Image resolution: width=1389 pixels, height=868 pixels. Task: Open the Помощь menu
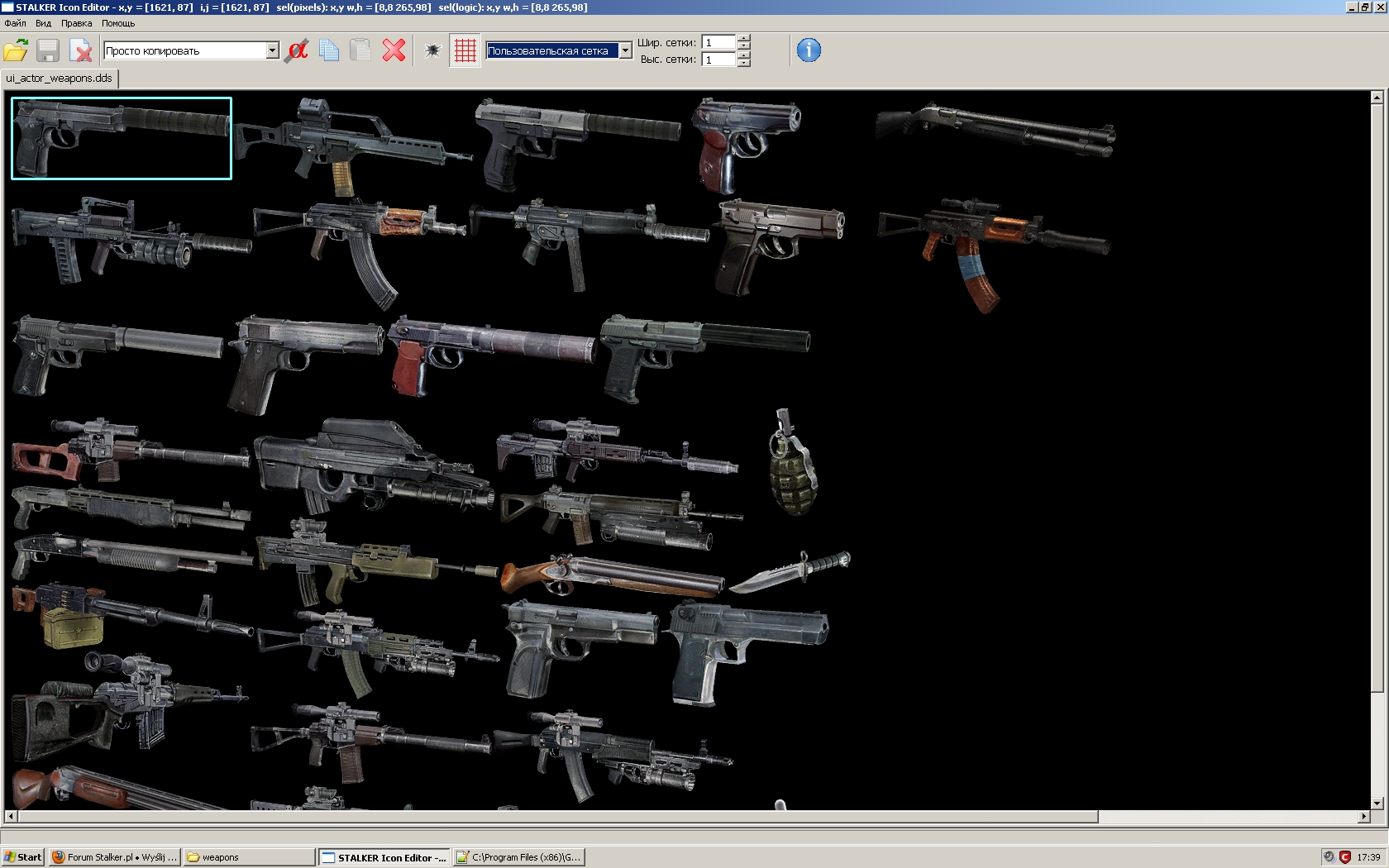[118, 23]
